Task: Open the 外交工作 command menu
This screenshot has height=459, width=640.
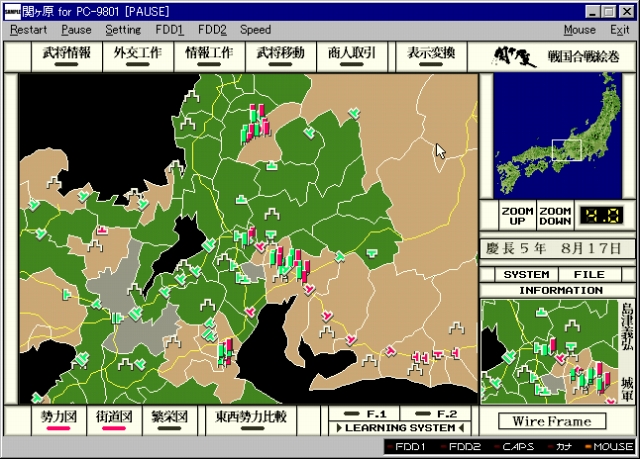Action: pyautogui.click(x=136, y=54)
